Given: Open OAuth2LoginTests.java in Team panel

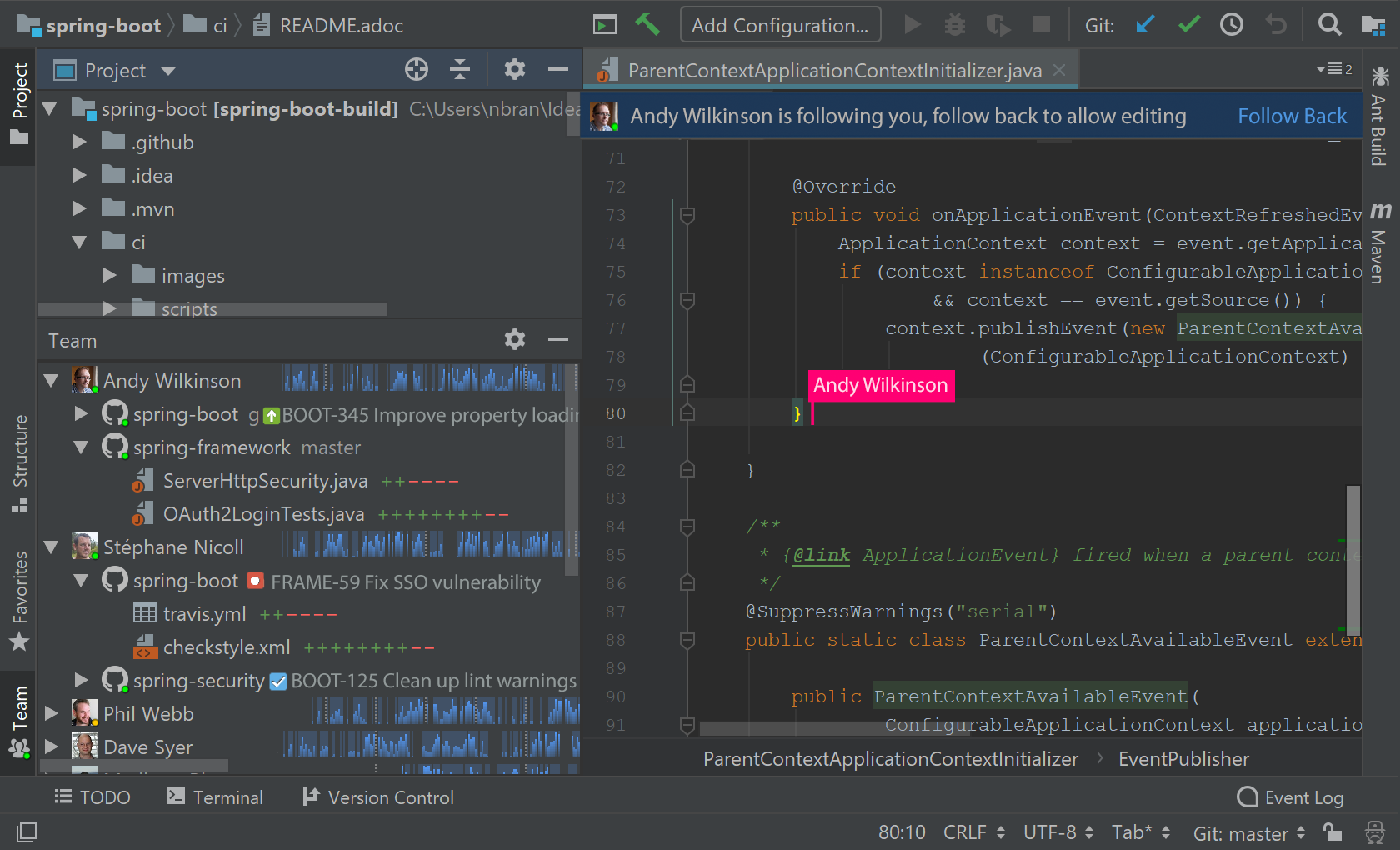Looking at the screenshot, I should 263,514.
